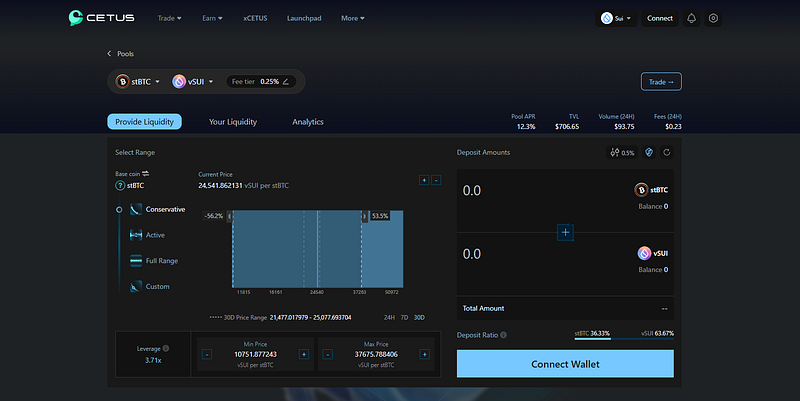Switch to Analytics tab
800x401 pixels.
(x=308, y=122)
